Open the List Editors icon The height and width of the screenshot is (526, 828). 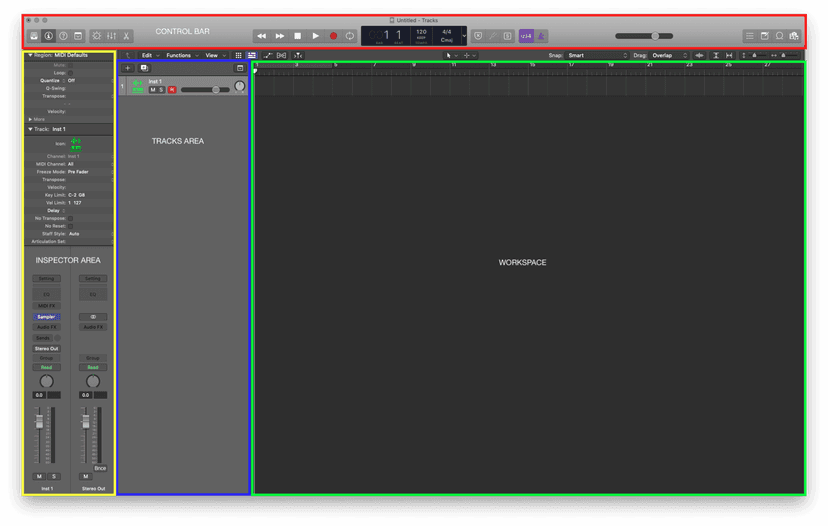750,36
